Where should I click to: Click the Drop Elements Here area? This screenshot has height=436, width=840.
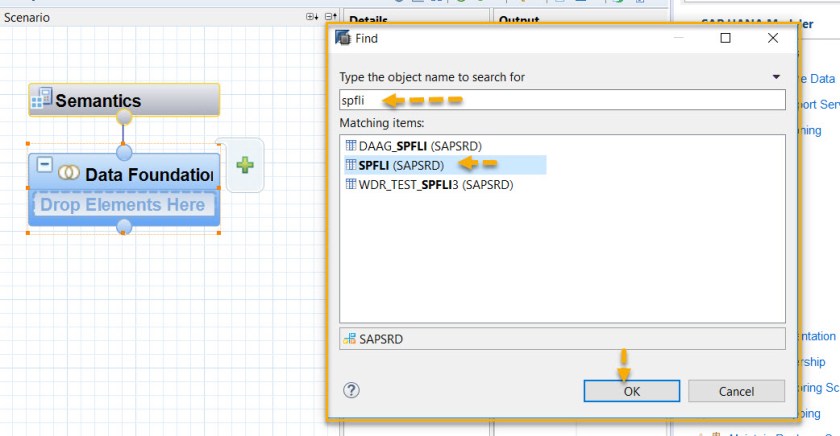pyautogui.click(x=123, y=206)
